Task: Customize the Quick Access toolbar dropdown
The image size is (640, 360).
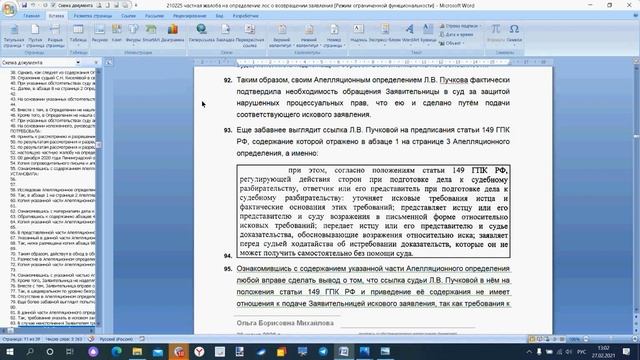Action: point(136,5)
